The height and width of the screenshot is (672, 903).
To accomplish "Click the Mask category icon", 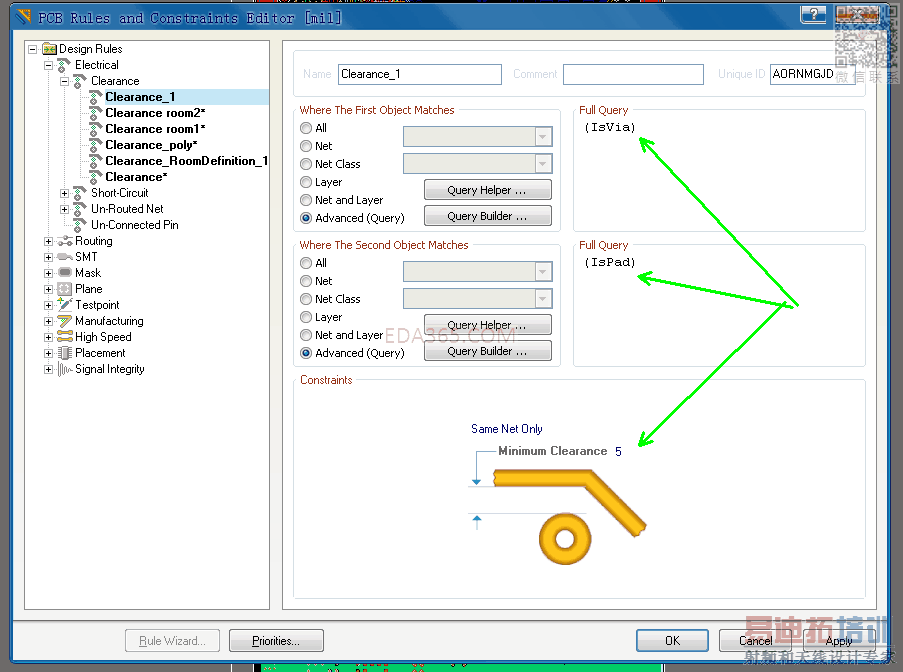I will [x=65, y=273].
